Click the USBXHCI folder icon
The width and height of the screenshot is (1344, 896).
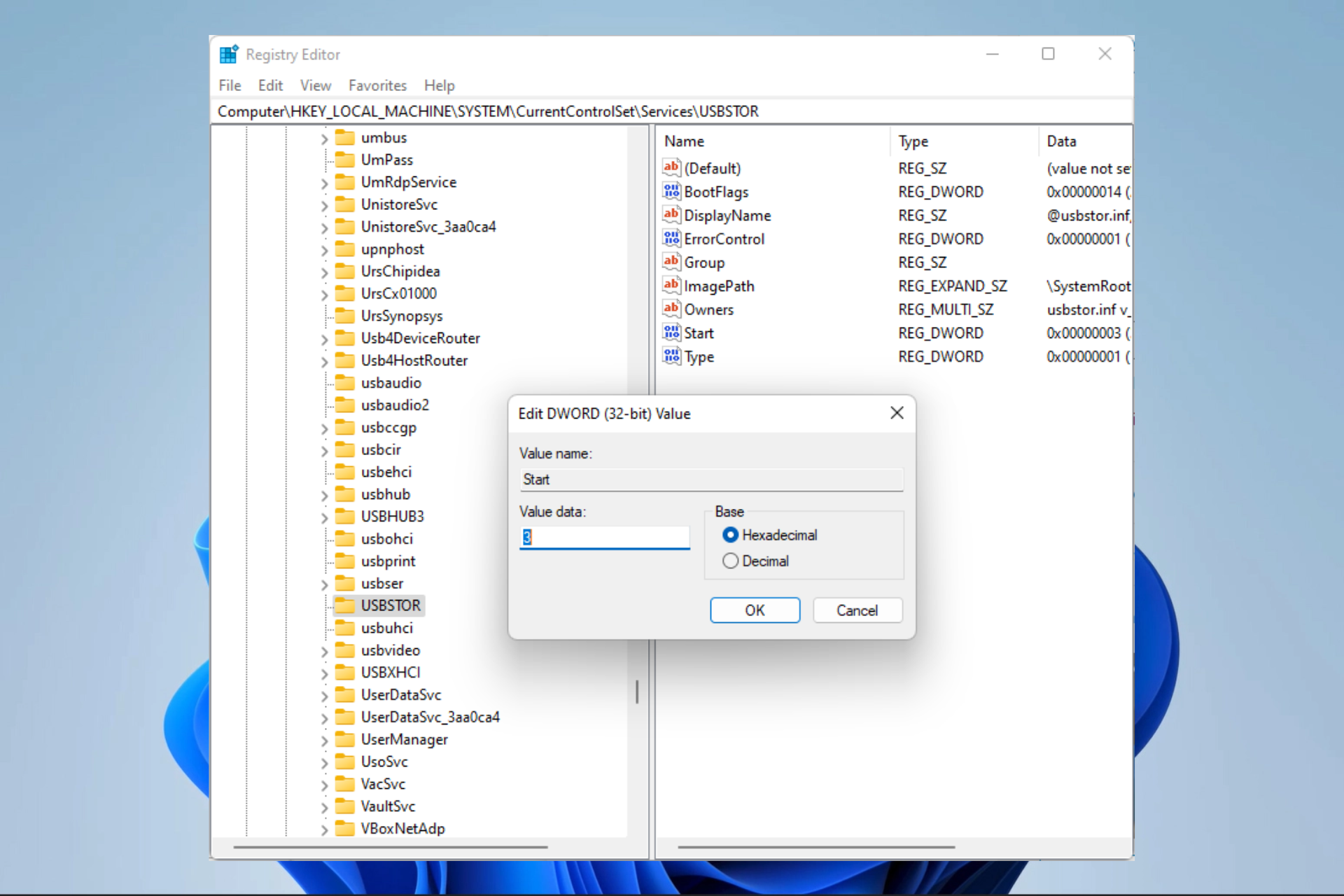point(344,673)
